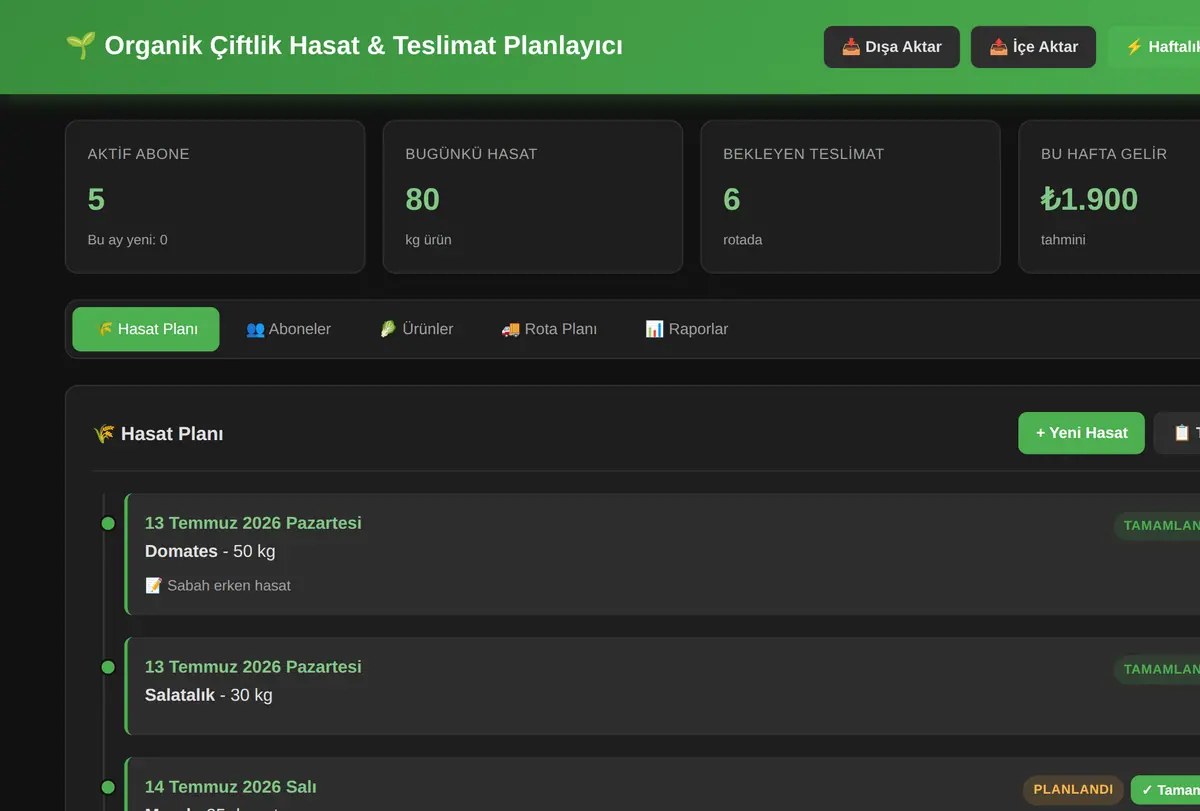Switch to the Hasat Planı tab

(146, 329)
